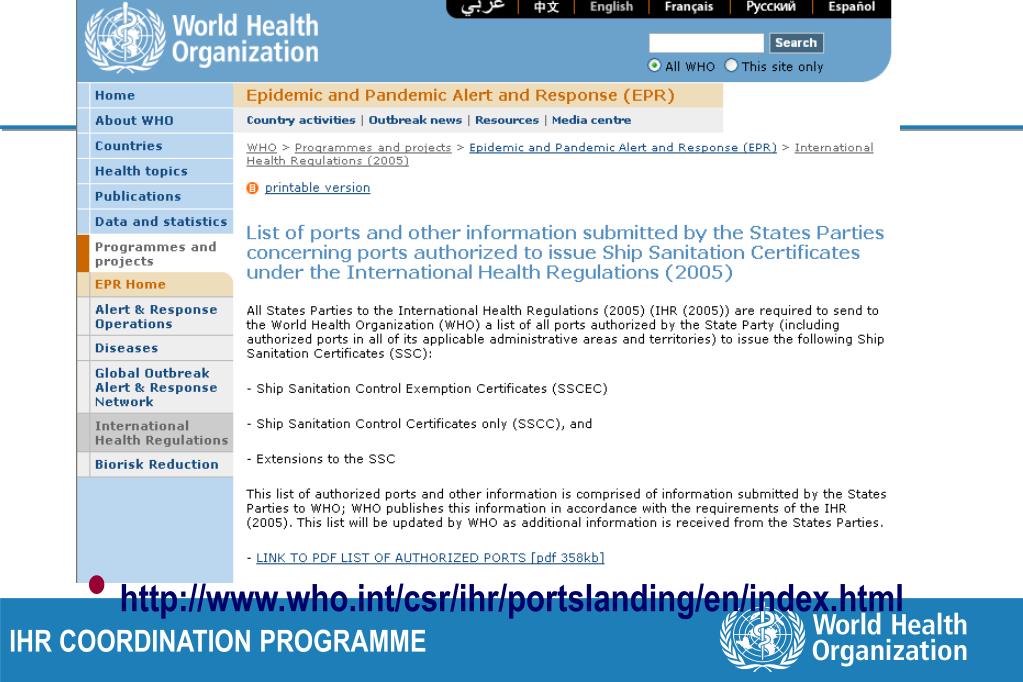Open Programmes and projects in the sidebar
The height and width of the screenshot is (682, 1023).
point(155,254)
